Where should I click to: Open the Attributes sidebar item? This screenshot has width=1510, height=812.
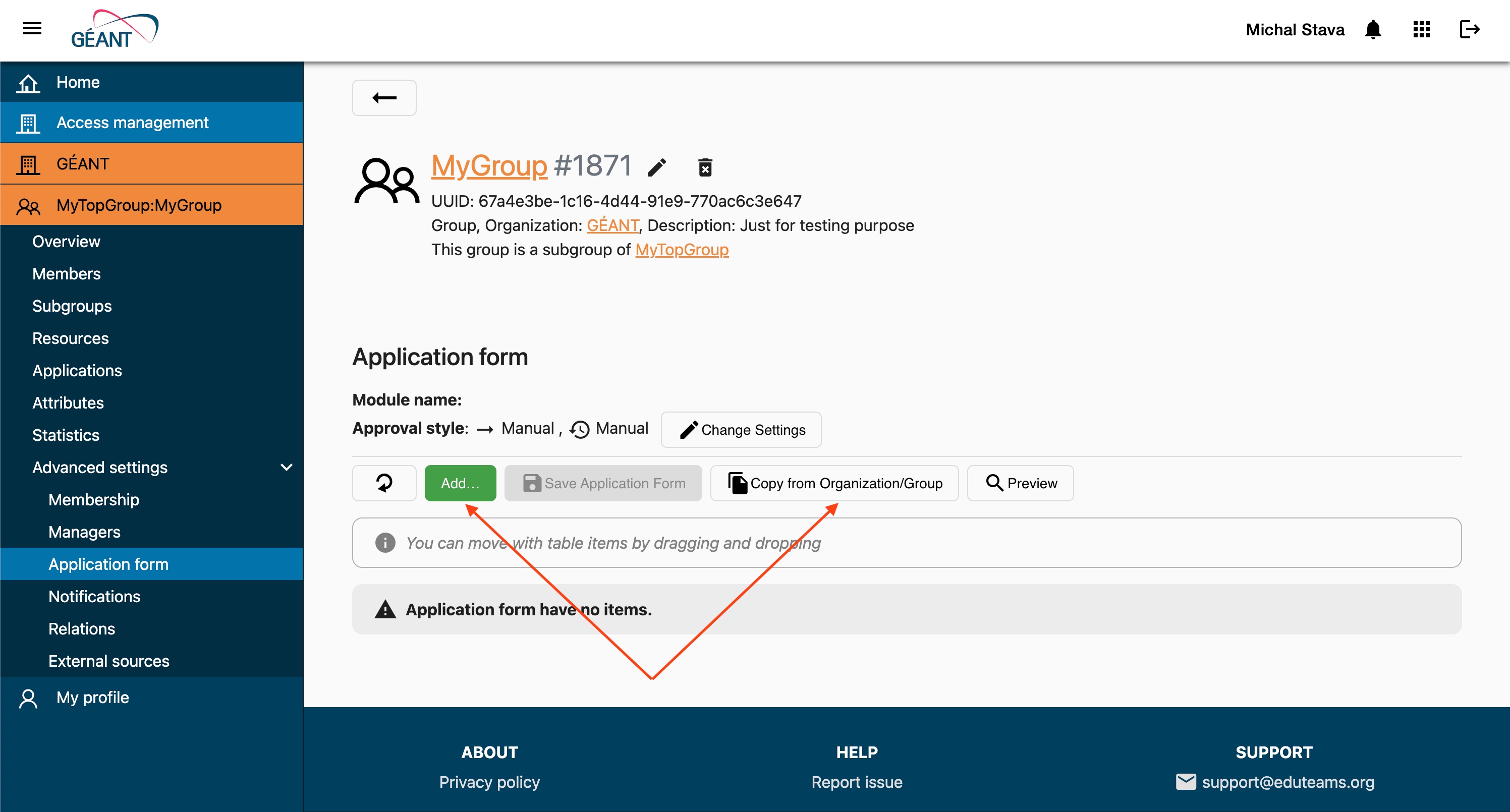tap(68, 402)
